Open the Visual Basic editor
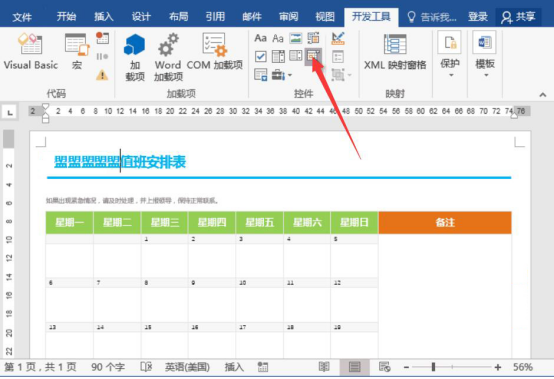The width and height of the screenshot is (554, 379). coord(31,52)
